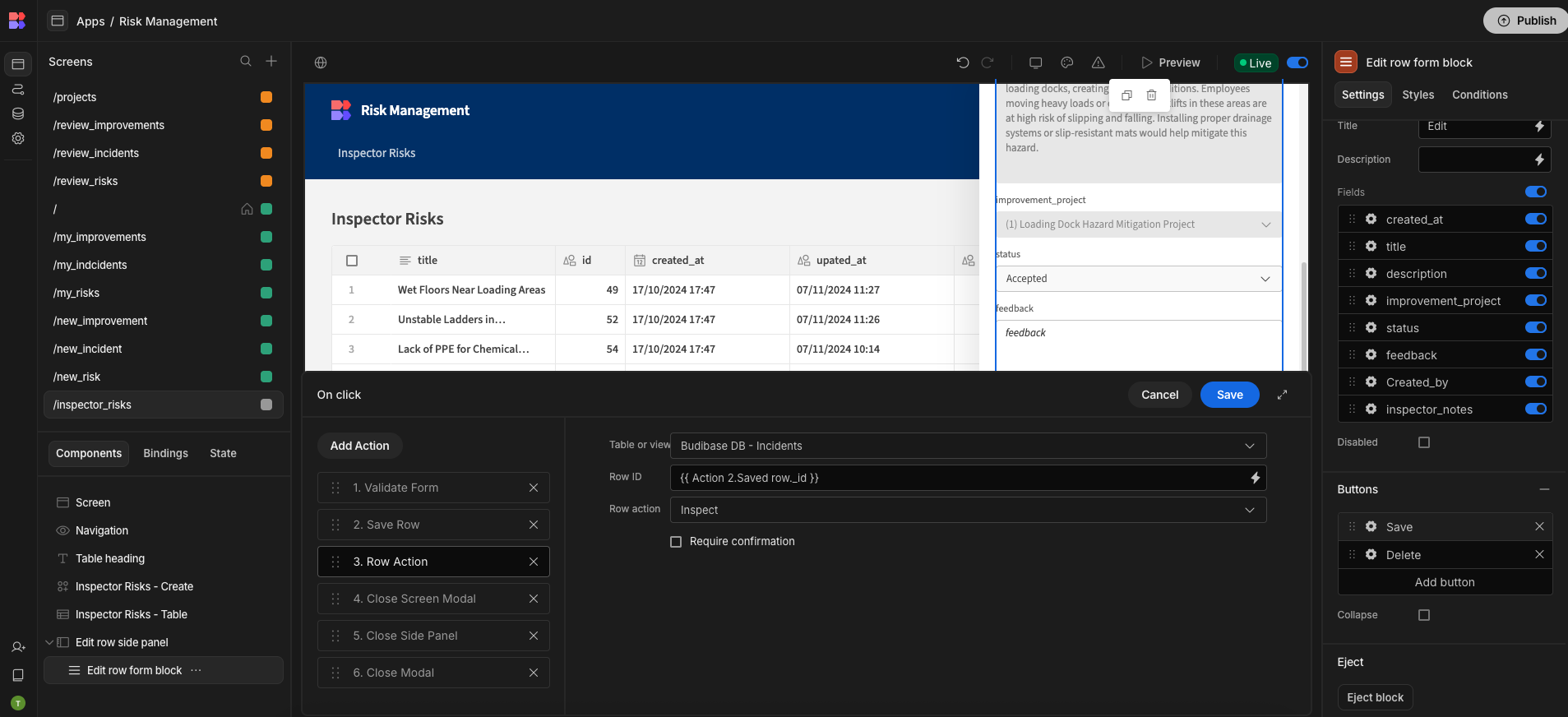Click the Eject block button
Screen dimensions: 1568x717
1375,697
